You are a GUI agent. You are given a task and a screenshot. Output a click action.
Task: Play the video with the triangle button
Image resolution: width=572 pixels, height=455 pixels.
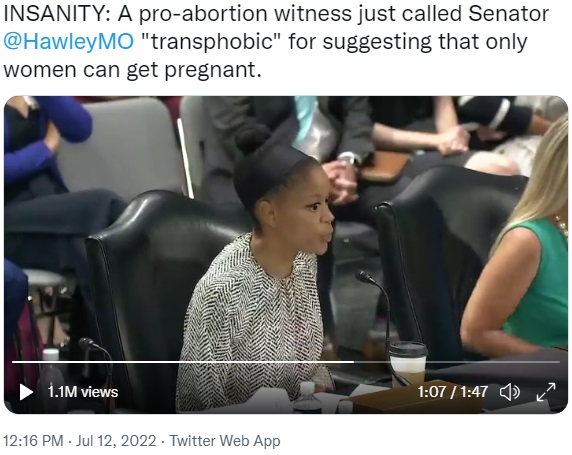26,392
